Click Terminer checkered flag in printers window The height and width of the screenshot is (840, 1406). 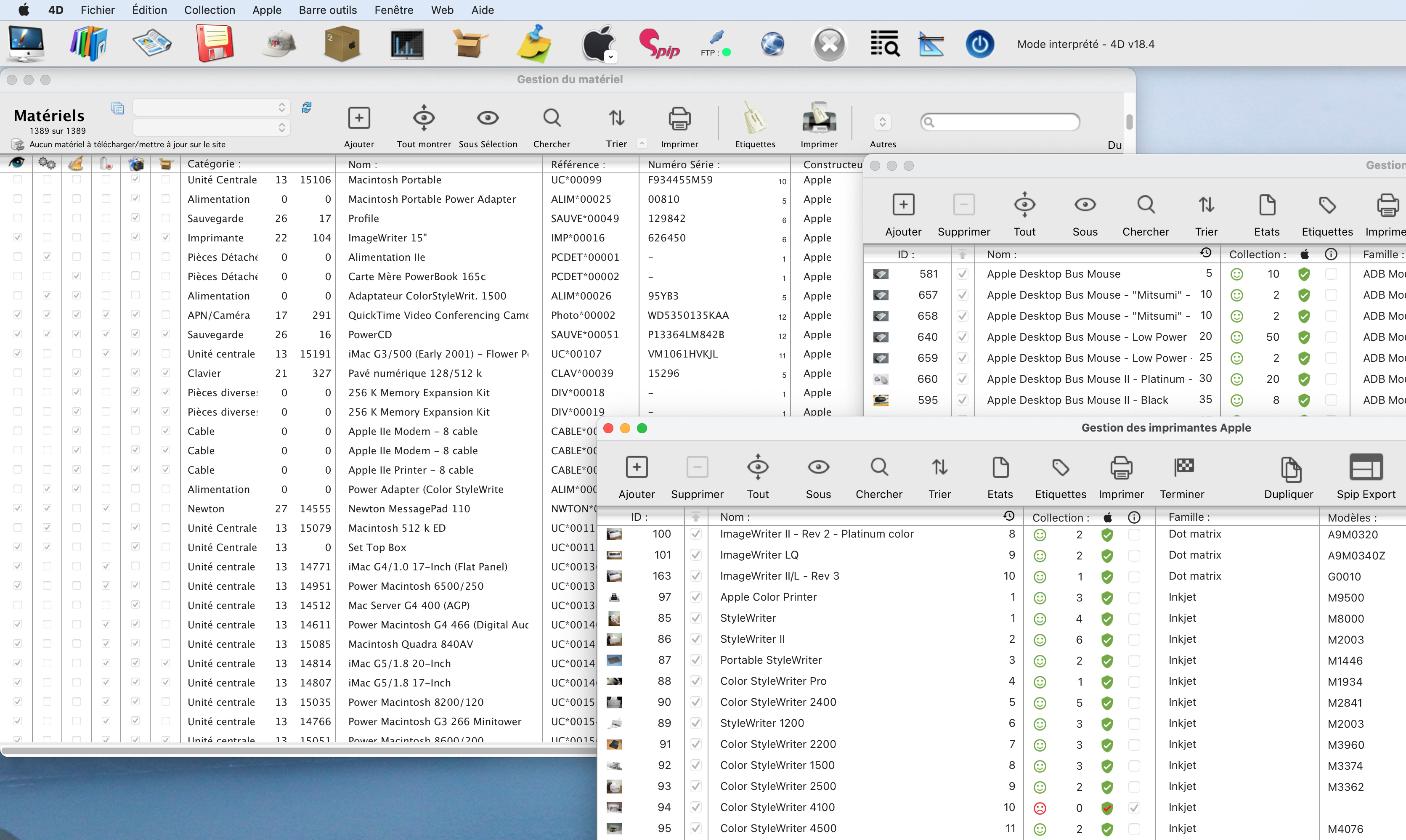(1182, 478)
